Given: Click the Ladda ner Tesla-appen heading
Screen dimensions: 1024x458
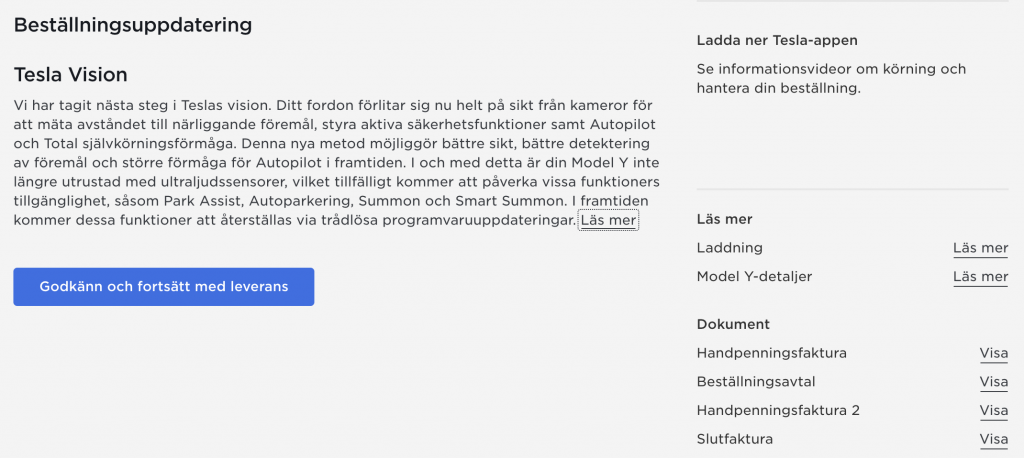Looking at the screenshot, I should (x=777, y=41).
